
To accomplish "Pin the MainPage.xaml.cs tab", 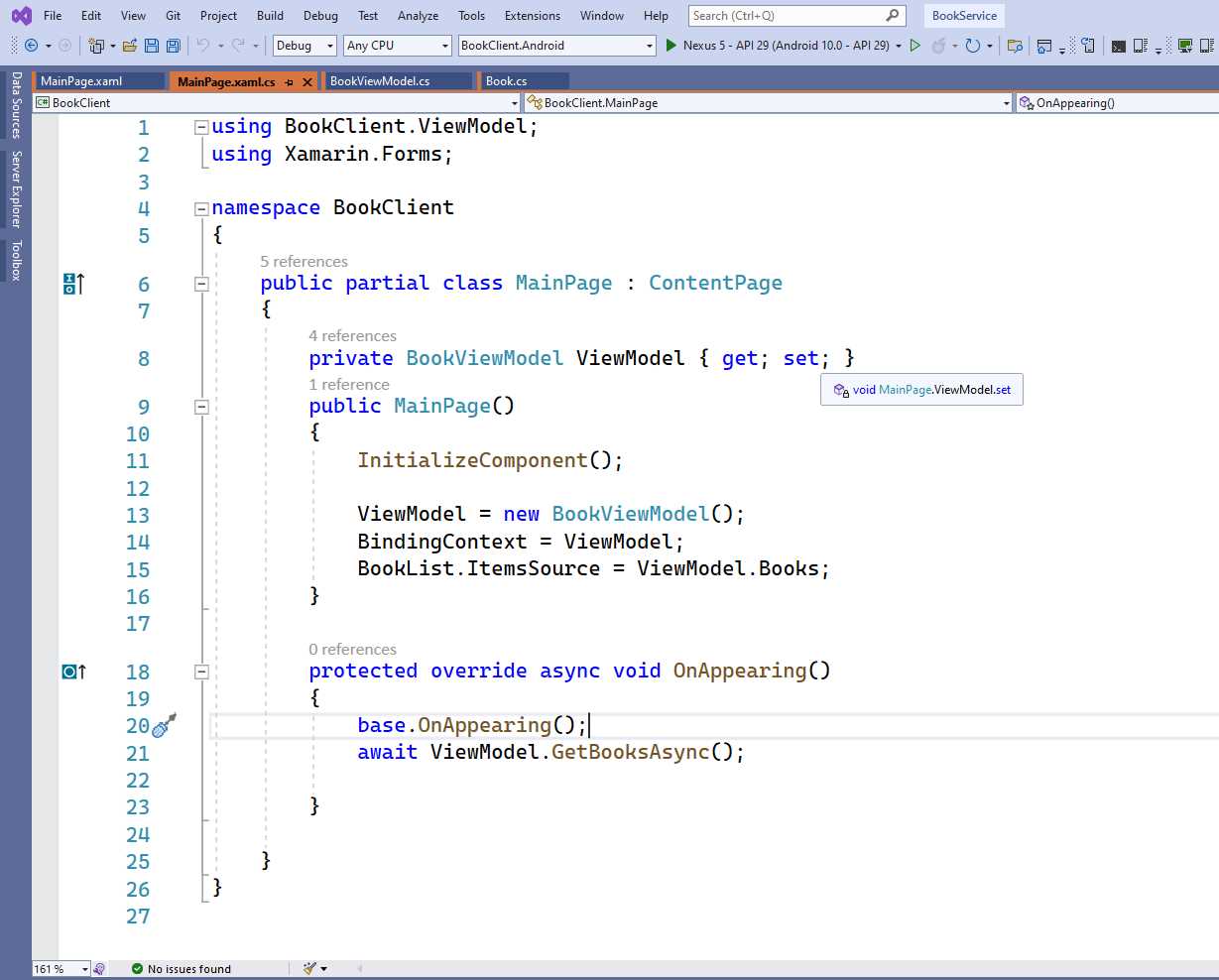I will click(289, 82).
